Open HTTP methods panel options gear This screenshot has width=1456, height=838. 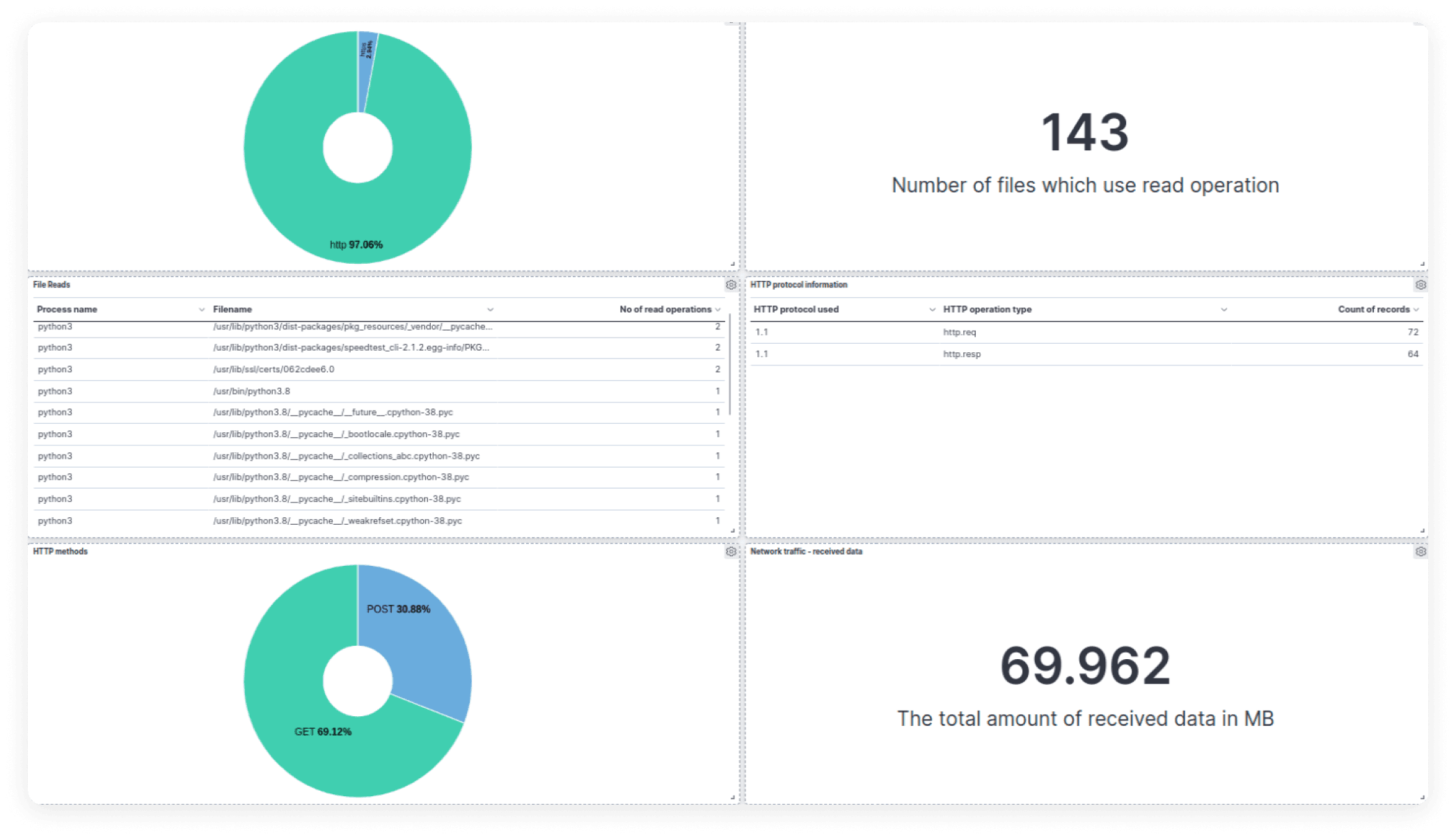click(x=731, y=551)
